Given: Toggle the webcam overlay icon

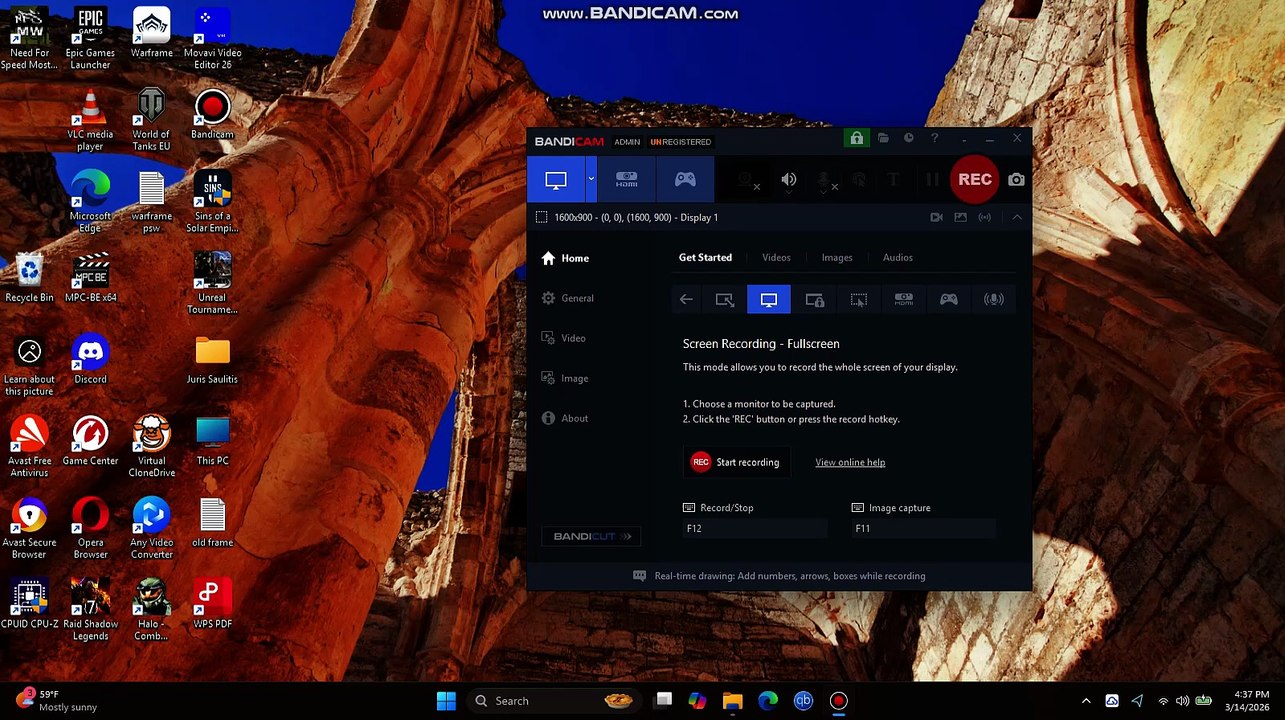Looking at the screenshot, I should pyautogui.click(x=746, y=180).
